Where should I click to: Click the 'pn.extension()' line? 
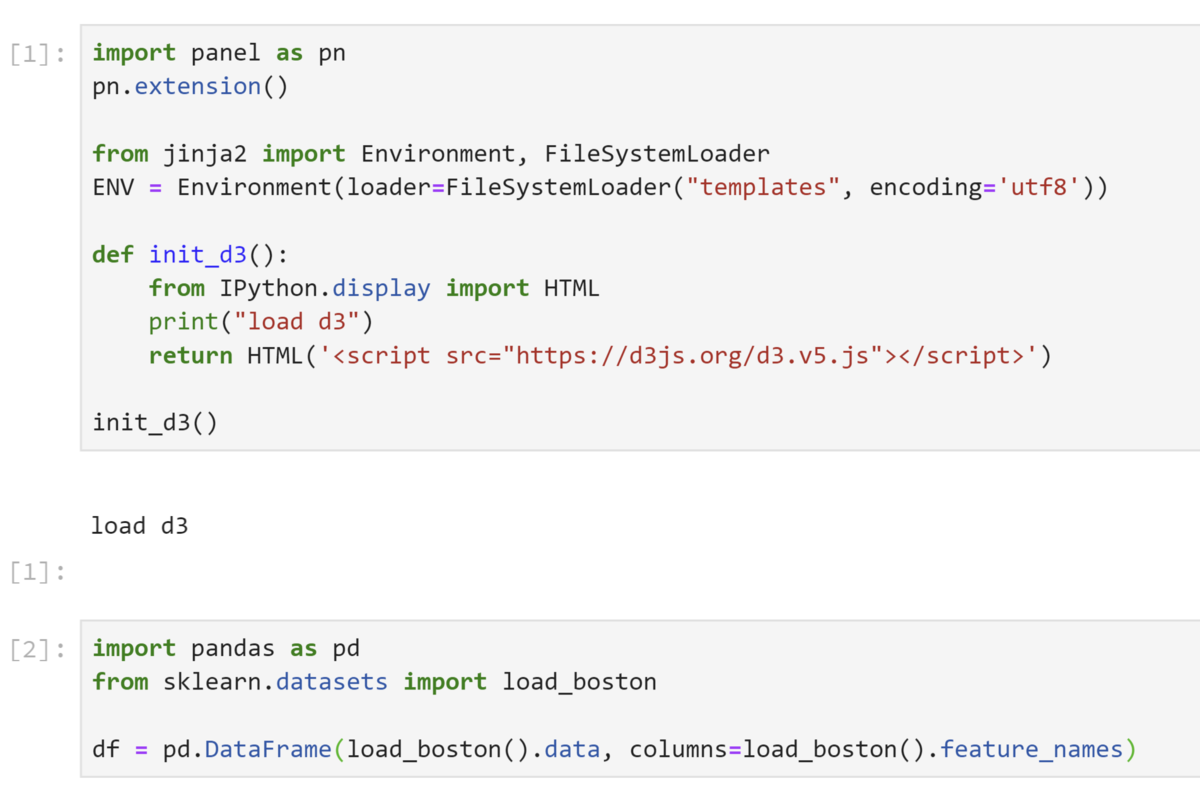190,87
